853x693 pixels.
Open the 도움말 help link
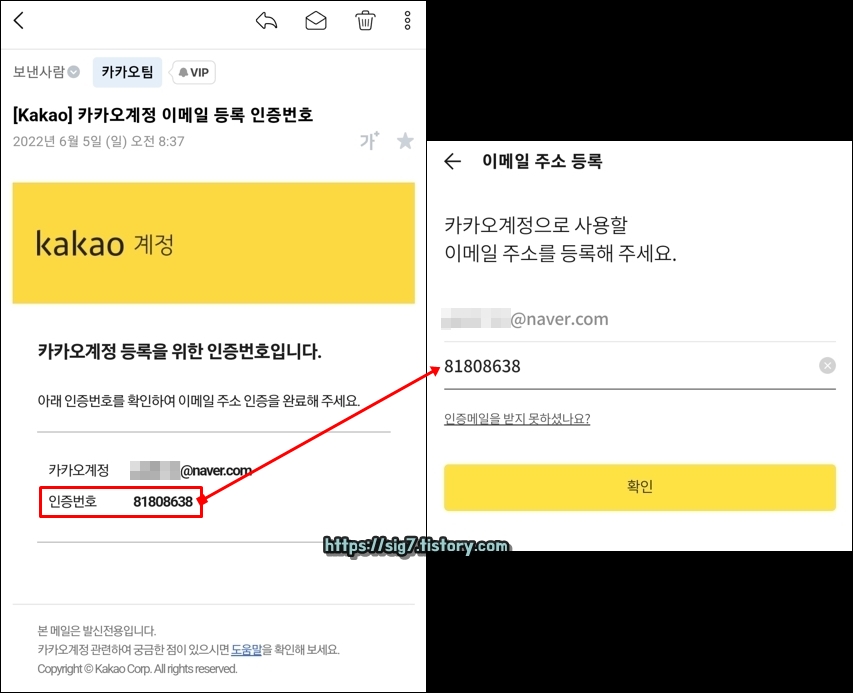tap(246, 649)
